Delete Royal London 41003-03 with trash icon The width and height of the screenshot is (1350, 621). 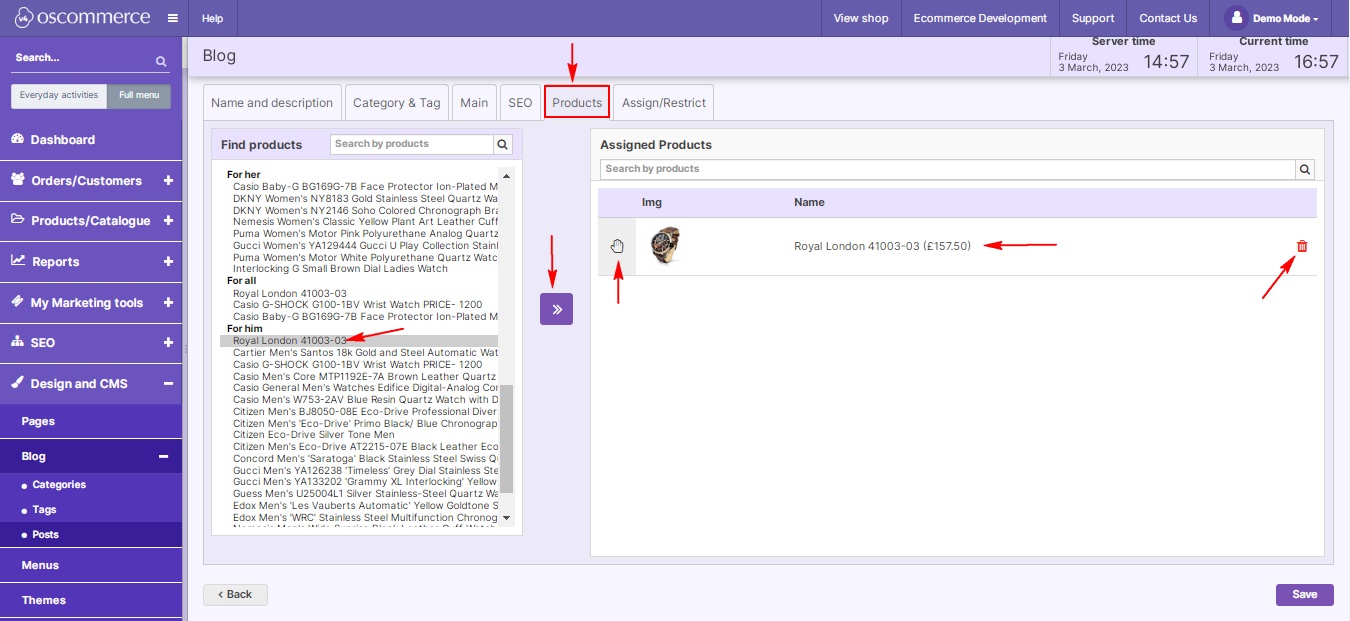1302,246
